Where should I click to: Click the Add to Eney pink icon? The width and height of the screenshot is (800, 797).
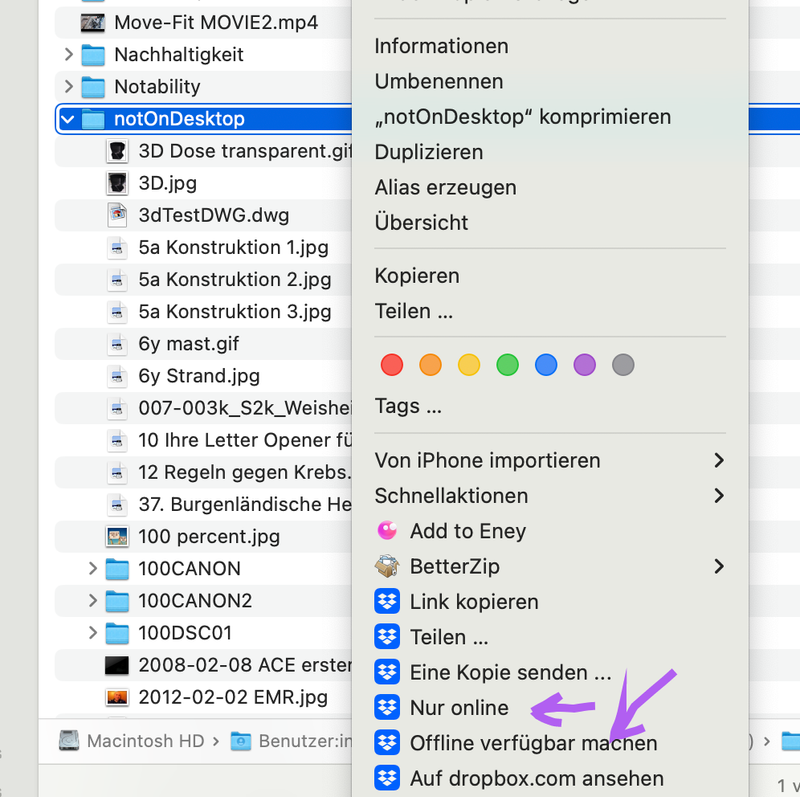click(387, 531)
